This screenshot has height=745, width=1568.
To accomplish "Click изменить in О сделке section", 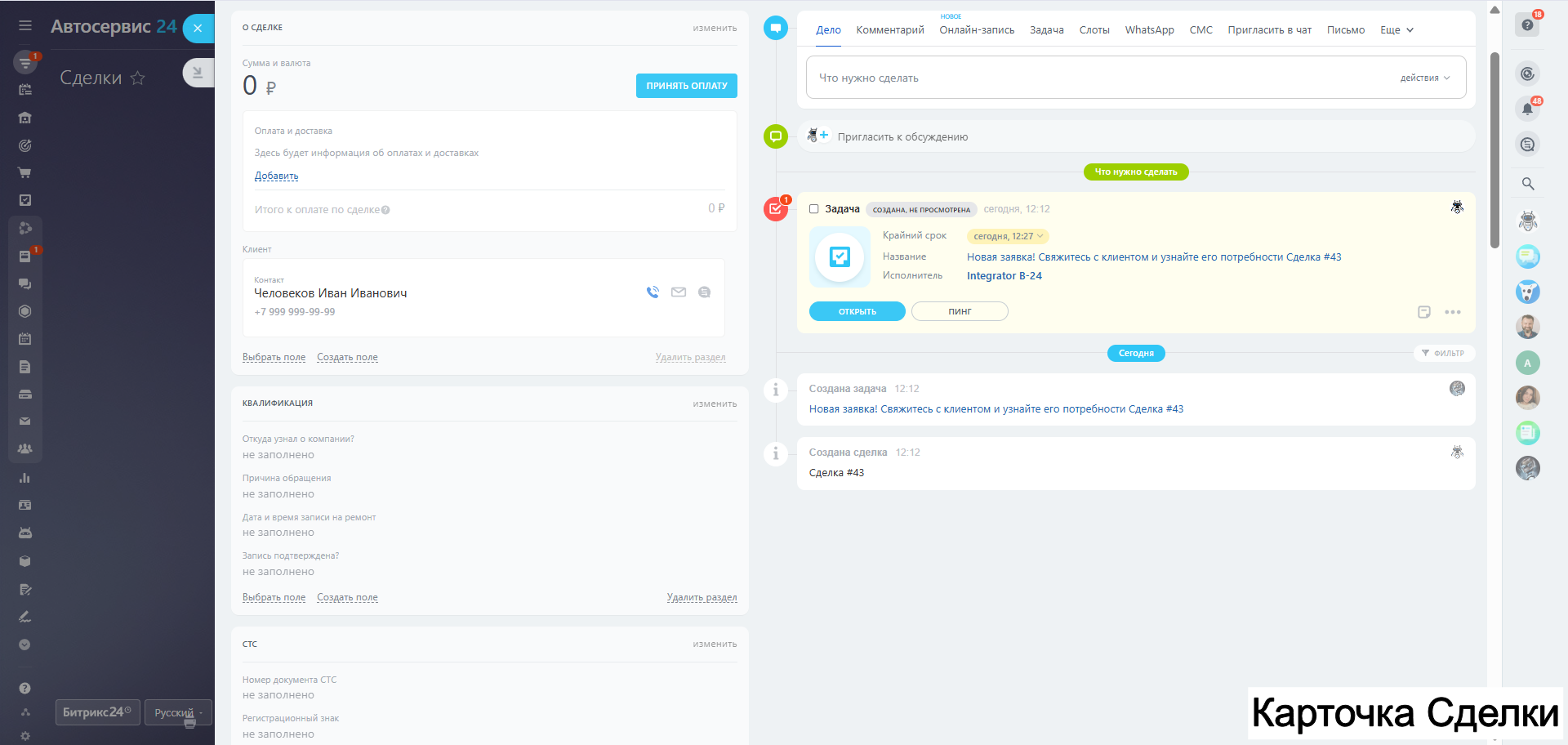I will click(x=715, y=28).
